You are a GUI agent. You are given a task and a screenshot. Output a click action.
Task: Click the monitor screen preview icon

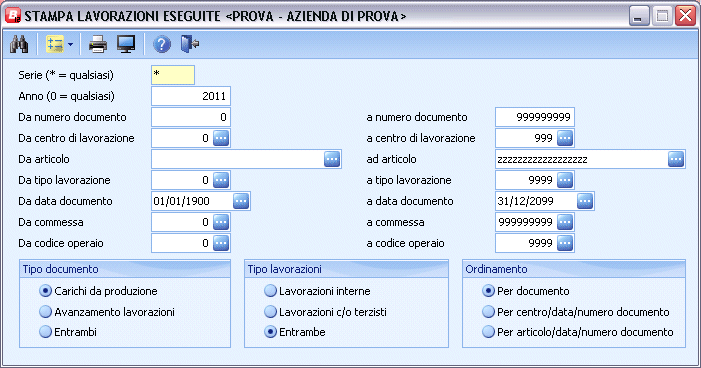pyautogui.click(x=126, y=45)
